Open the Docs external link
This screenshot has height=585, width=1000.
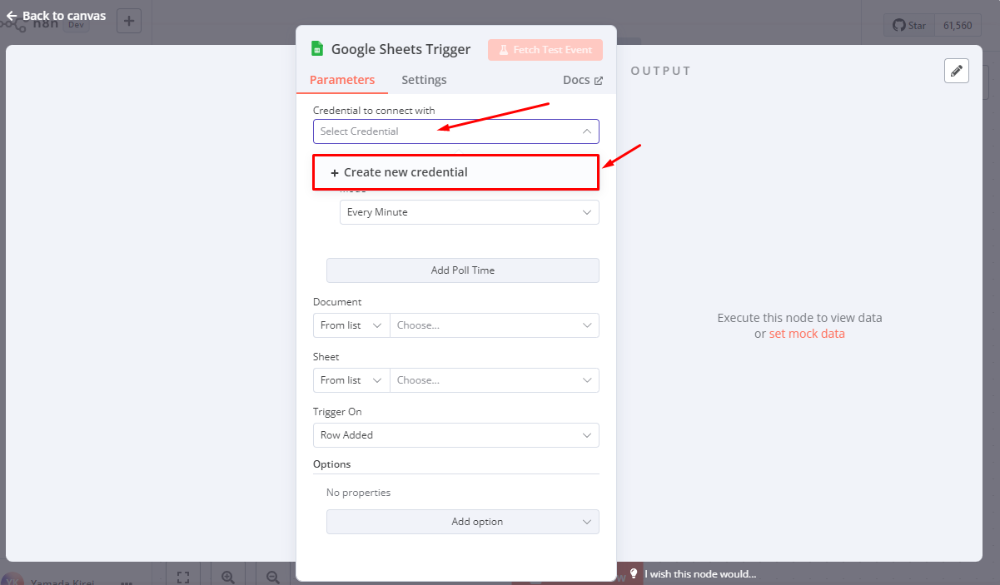click(582, 80)
